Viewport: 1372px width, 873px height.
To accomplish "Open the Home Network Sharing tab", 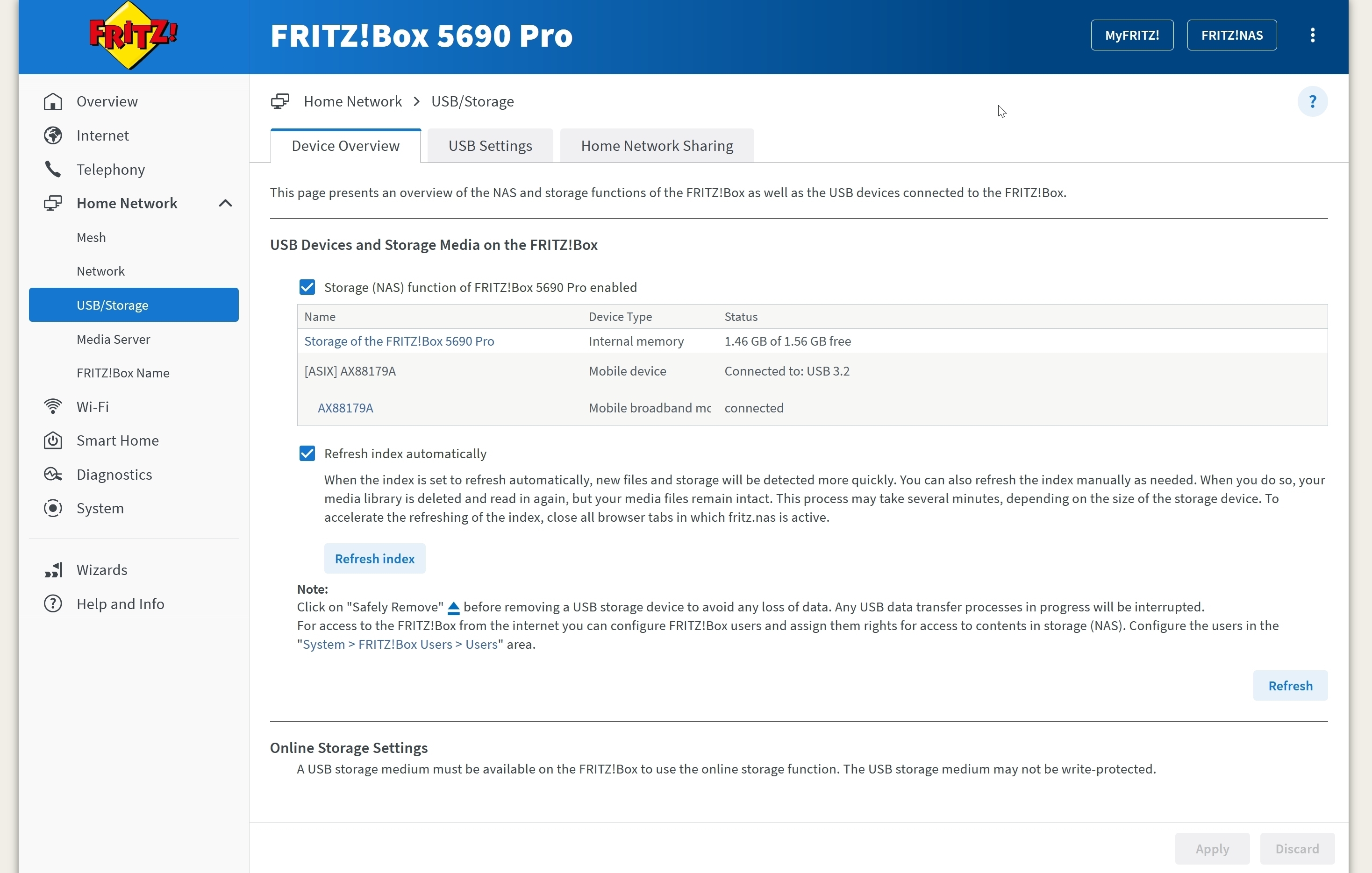I will pos(657,146).
